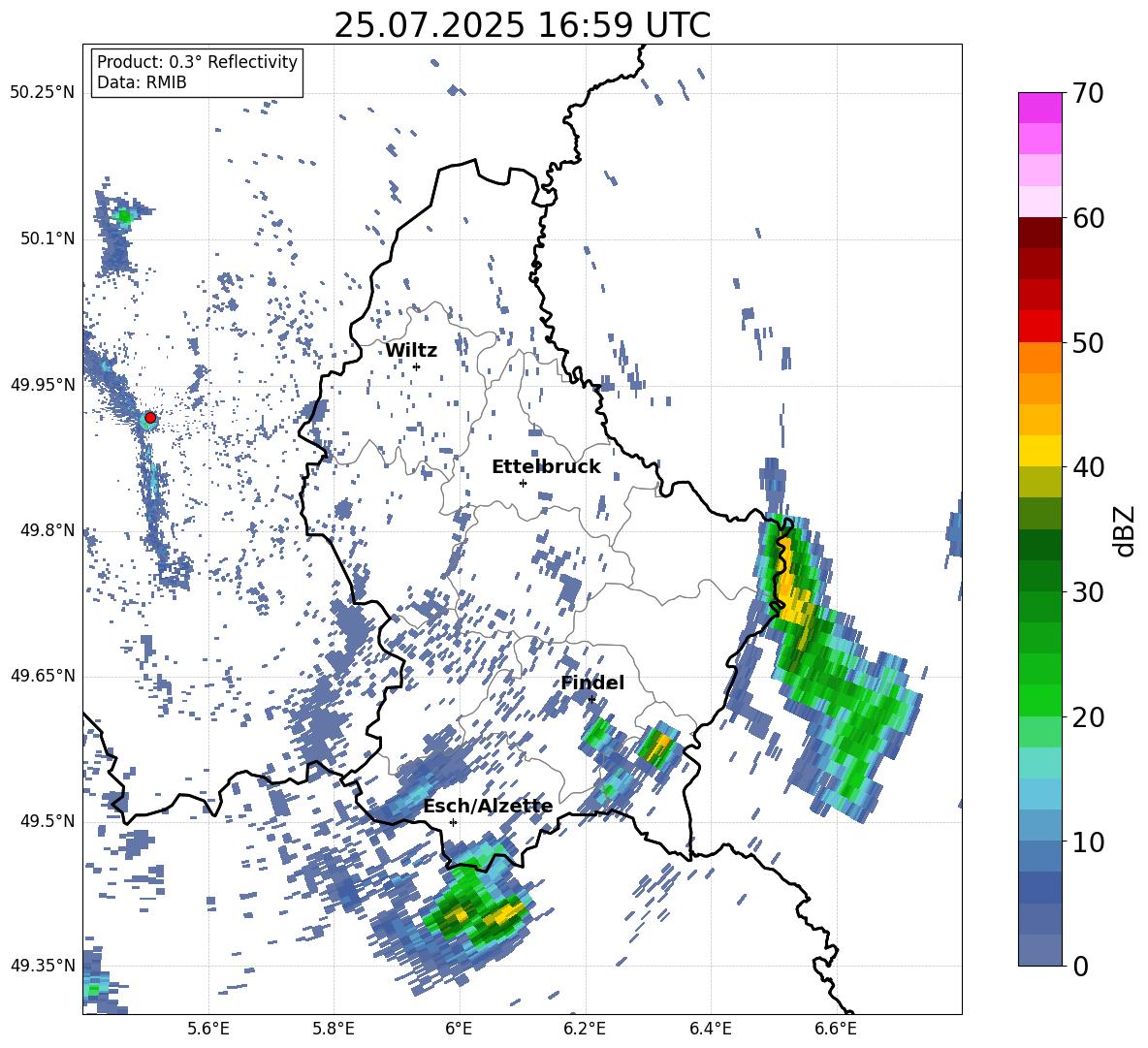Click the orange colorbar segment below 50
This screenshot has width=1148, height=1048.
pos(1039,358)
